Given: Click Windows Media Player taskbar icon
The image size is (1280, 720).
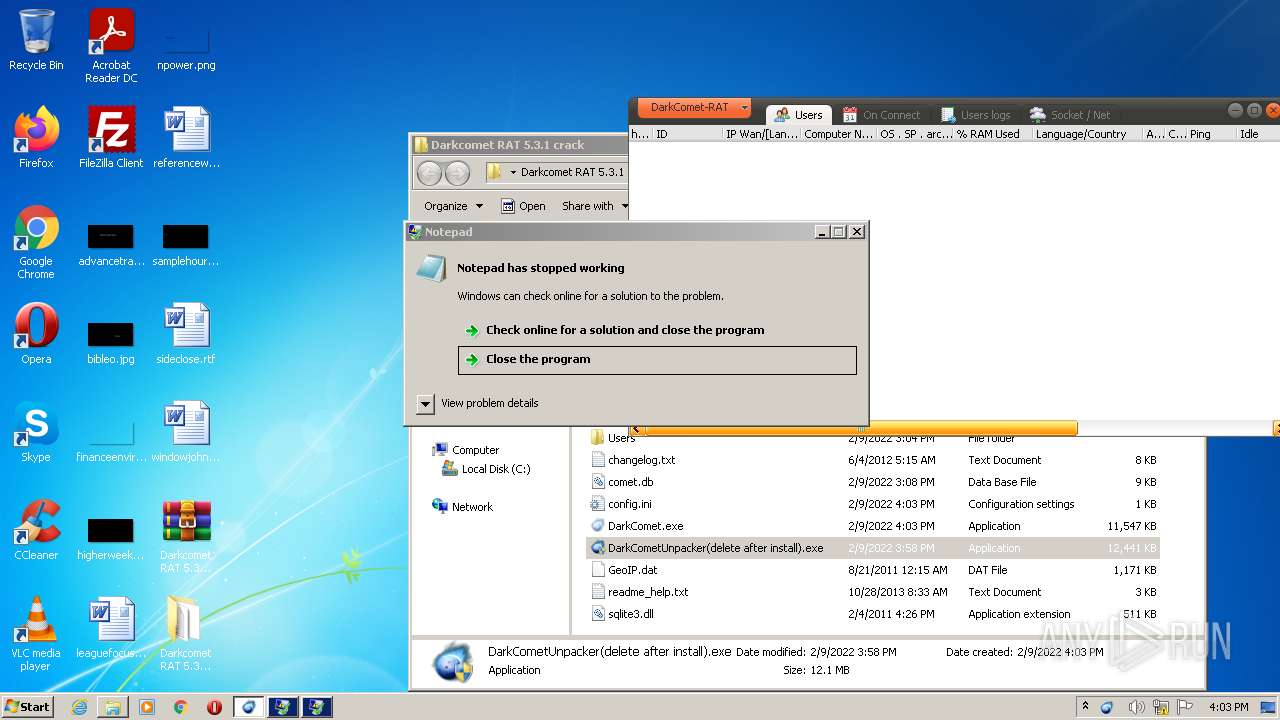Looking at the screenshot, I should (x=147, y=707).
